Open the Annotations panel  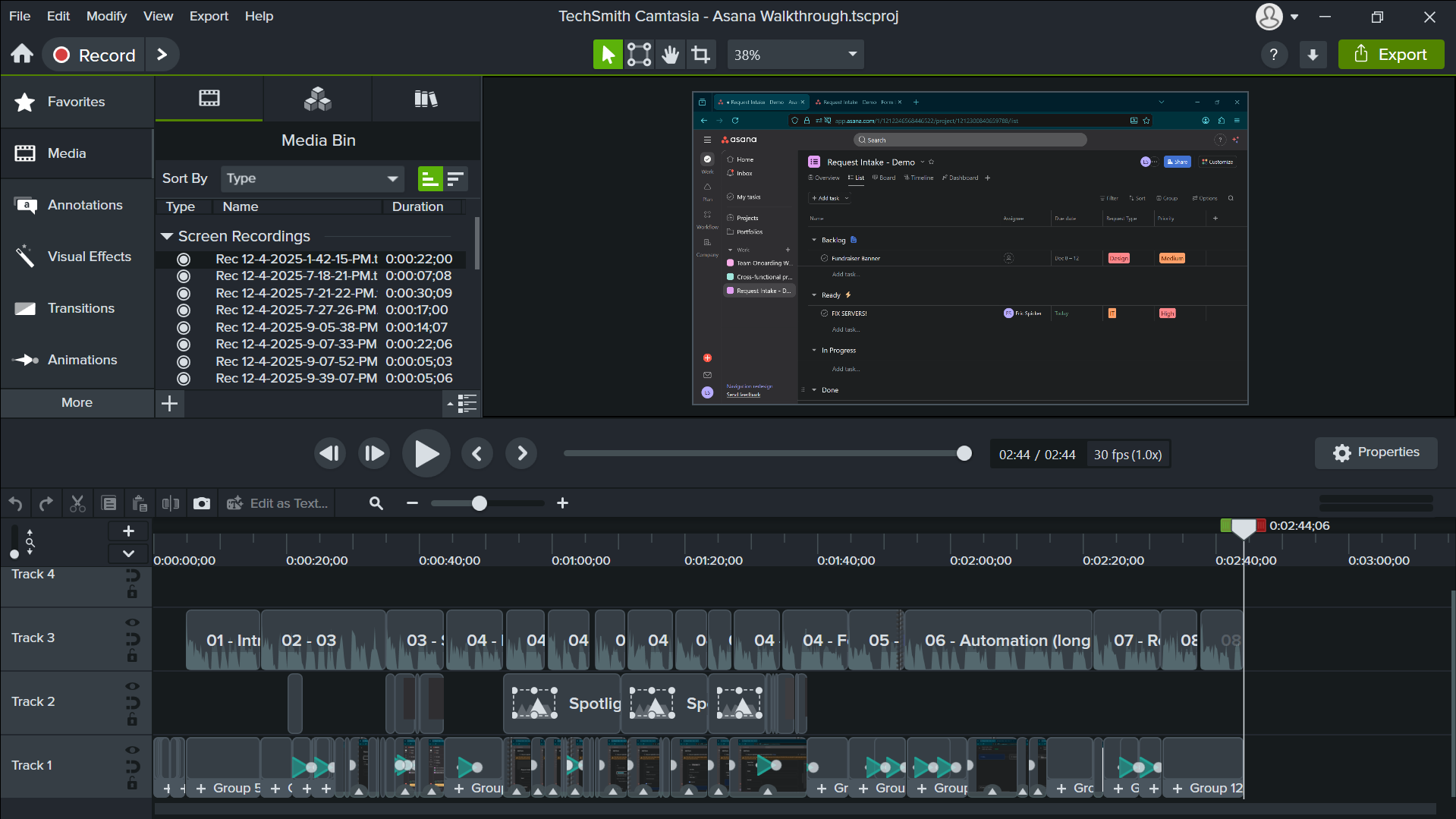pos(77,205)
